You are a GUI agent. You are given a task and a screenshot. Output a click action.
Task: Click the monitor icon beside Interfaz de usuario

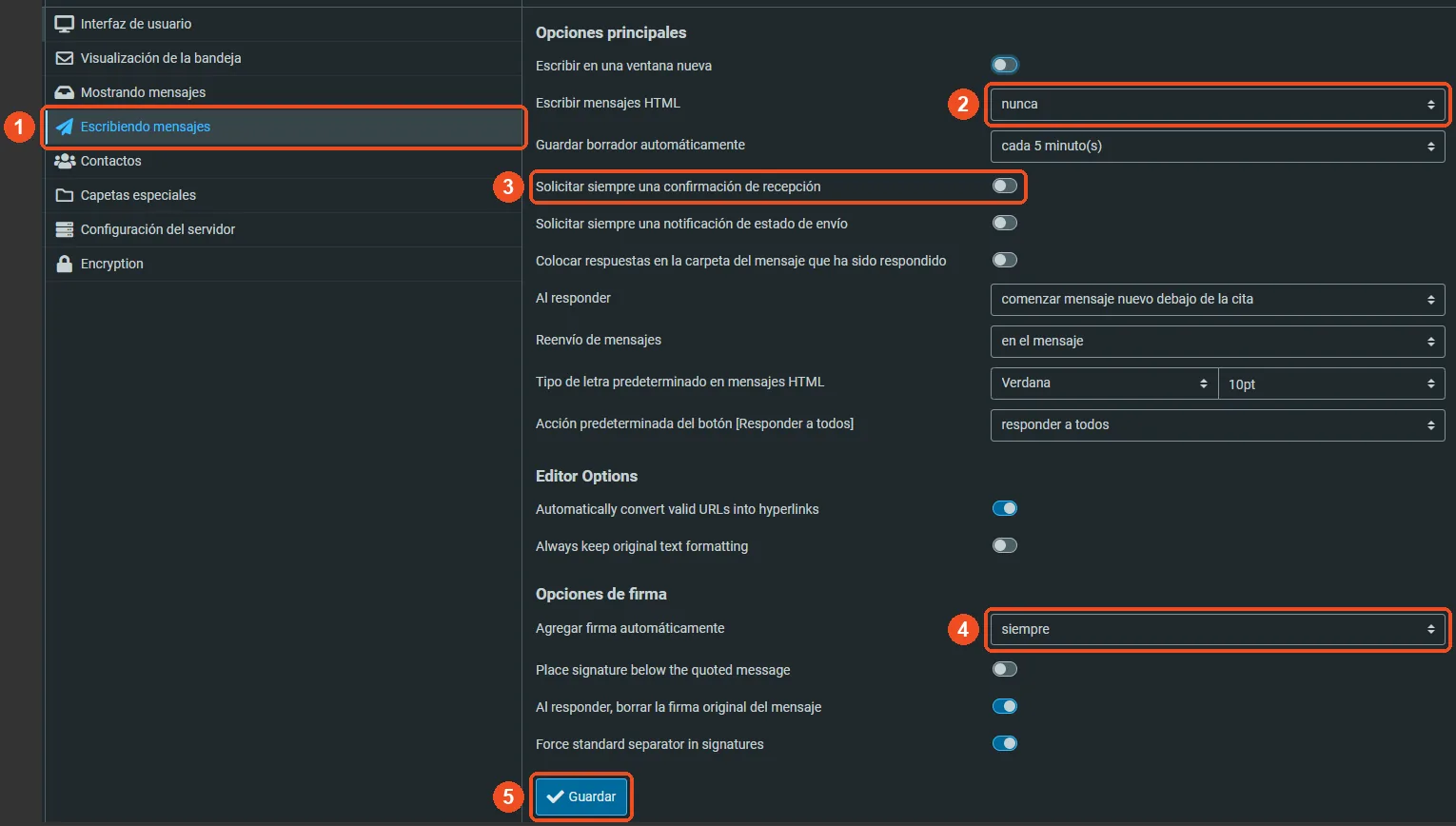pyautogui.click(x=65, y=24)
